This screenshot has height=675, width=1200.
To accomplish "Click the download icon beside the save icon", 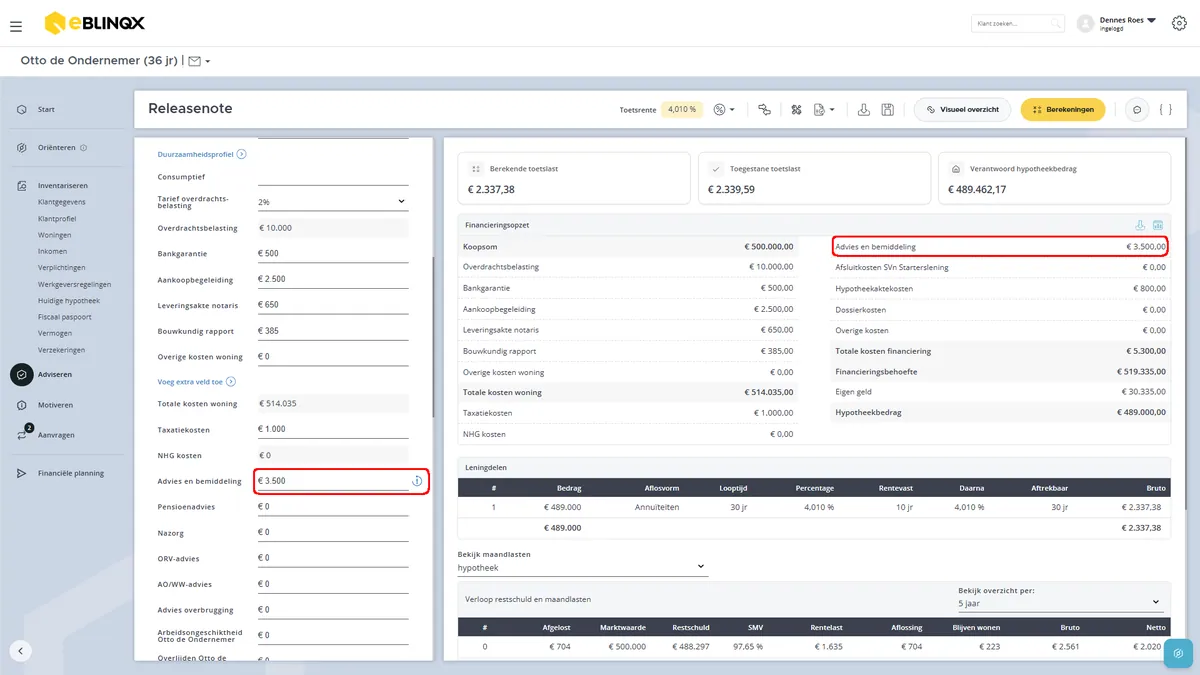I will coord(864,109).
